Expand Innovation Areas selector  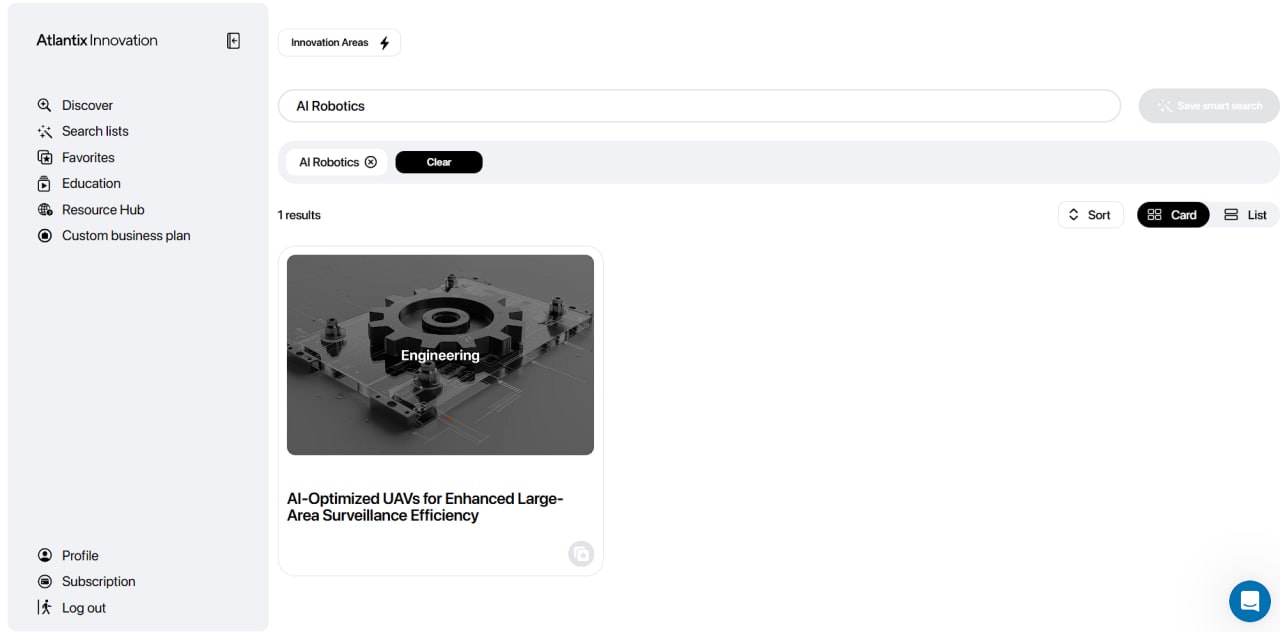pos(339,42)
